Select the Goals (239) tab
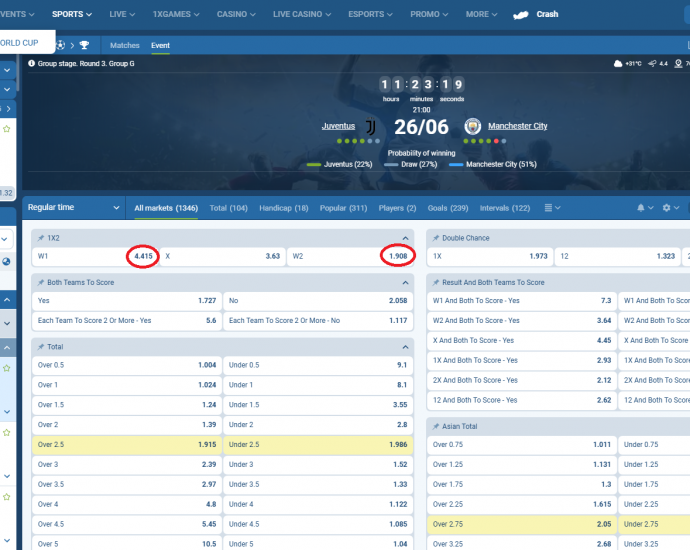690x550 pixels. pos(448,208)
